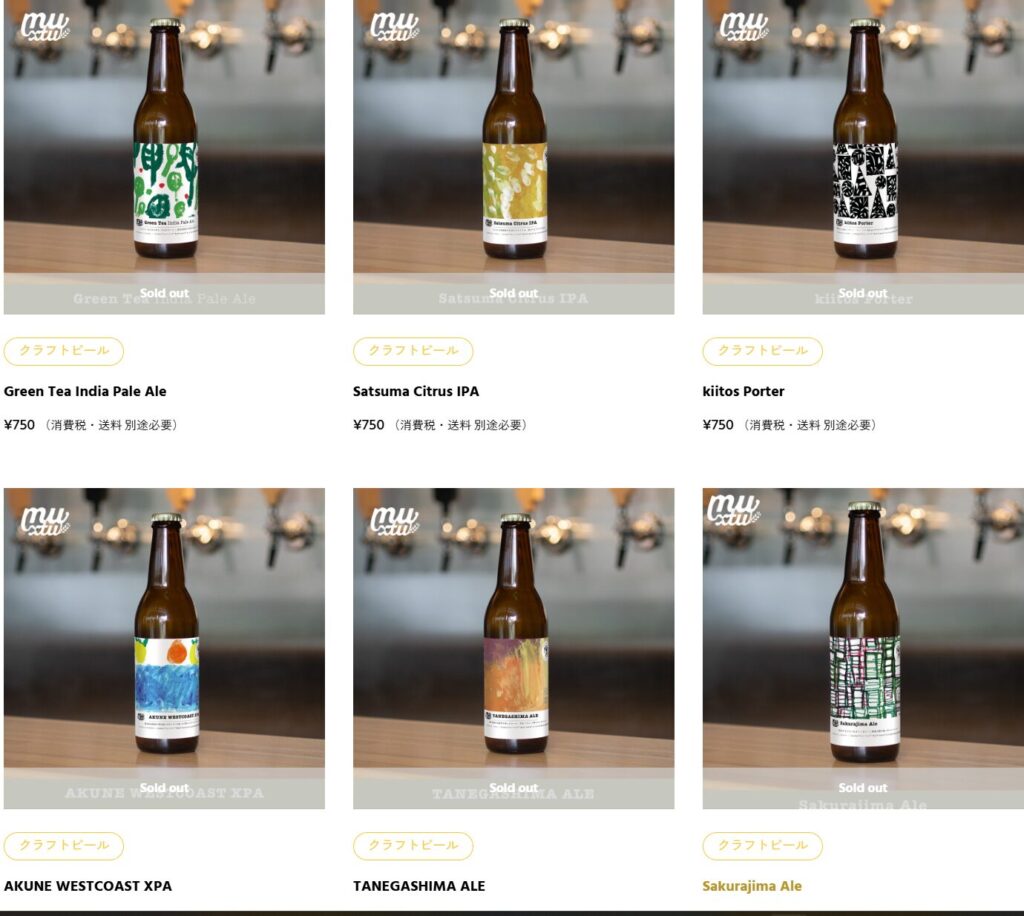Image resolution: width=1024 pixels, height=916 pixels.
Task: Open the AKUNE WESTCOAST XPA bottle photo
Action: 164,648
